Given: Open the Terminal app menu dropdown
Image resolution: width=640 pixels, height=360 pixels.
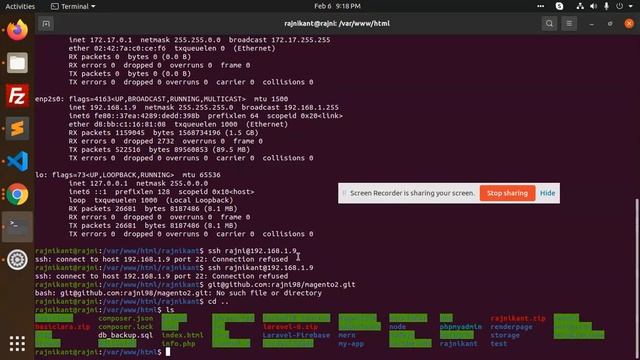Looking at the screenshot, I should pyautogui.click(x=73, y=6).
